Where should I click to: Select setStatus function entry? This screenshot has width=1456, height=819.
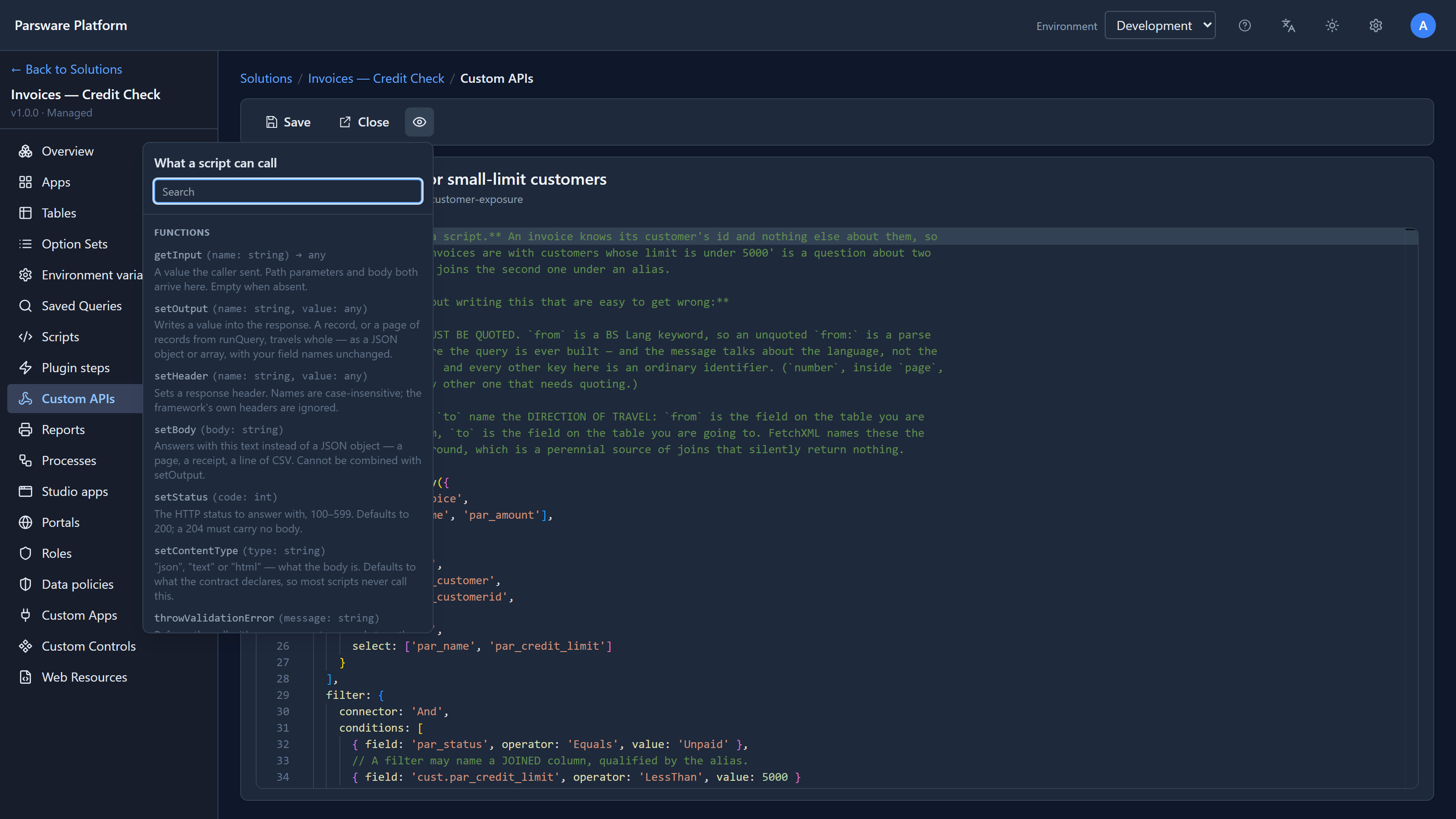pyautogui.click(x=288, y=512)
